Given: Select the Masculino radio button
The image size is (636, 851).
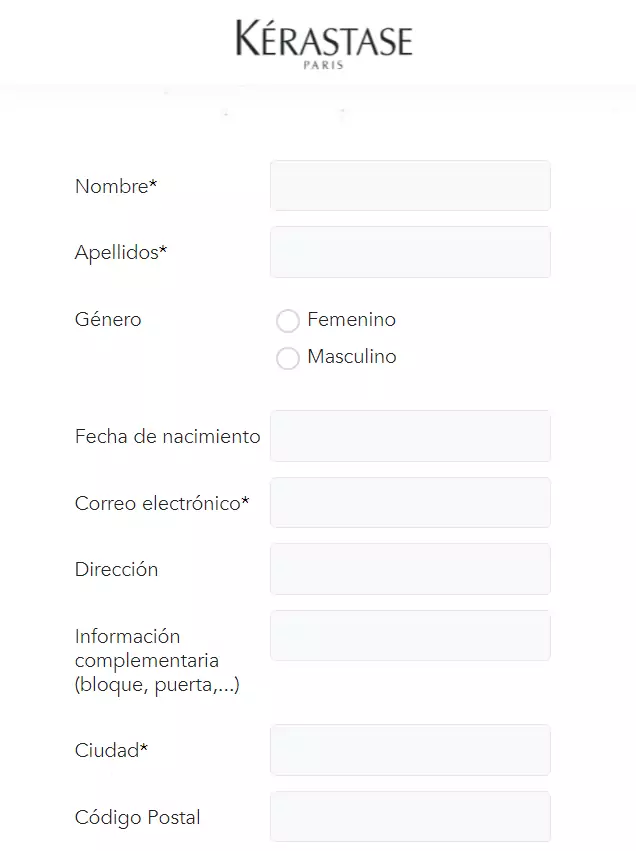Looking at the screenshot, I should click(288, 358).
